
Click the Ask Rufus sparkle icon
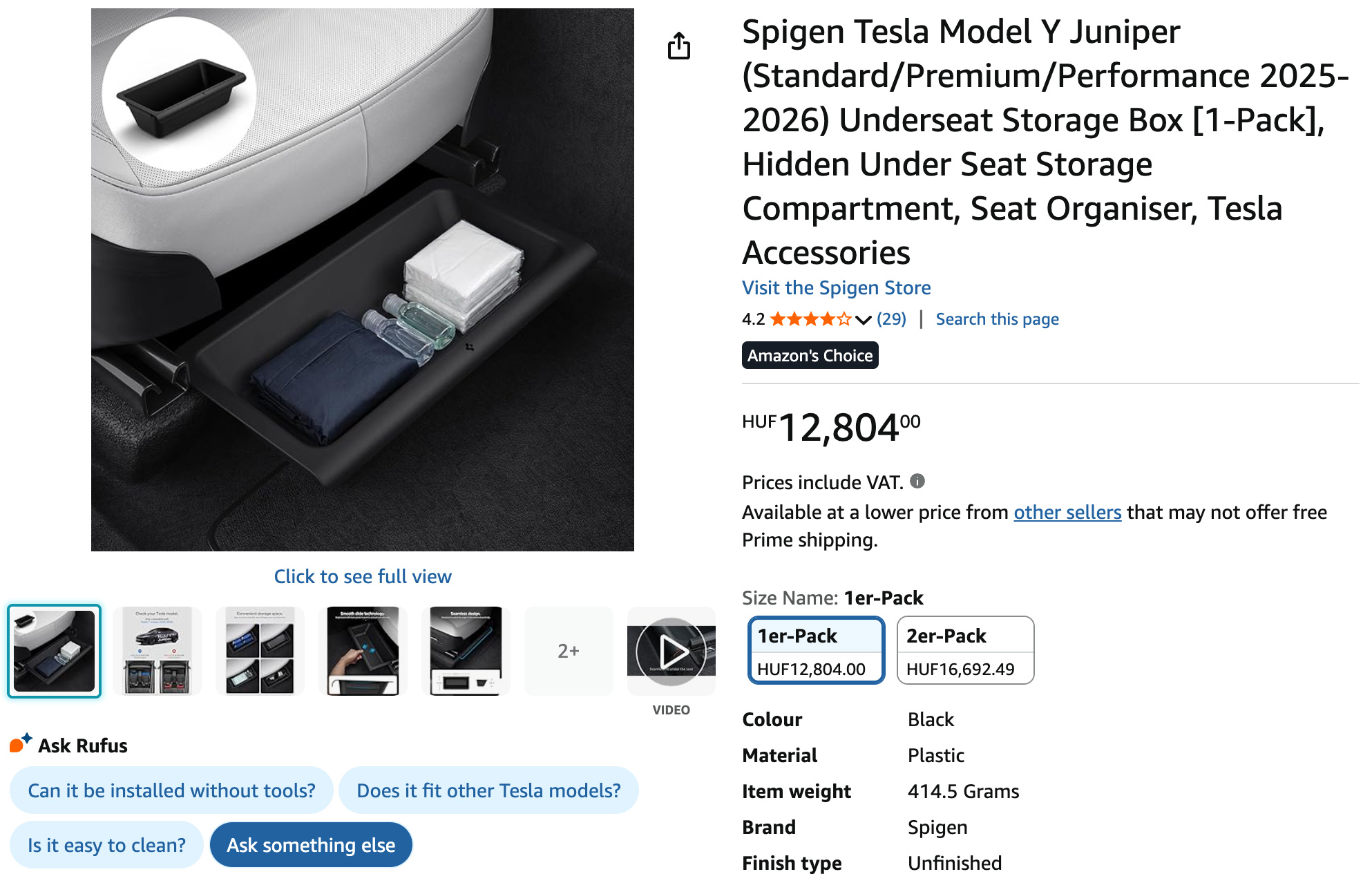click(x=21, y=743)
